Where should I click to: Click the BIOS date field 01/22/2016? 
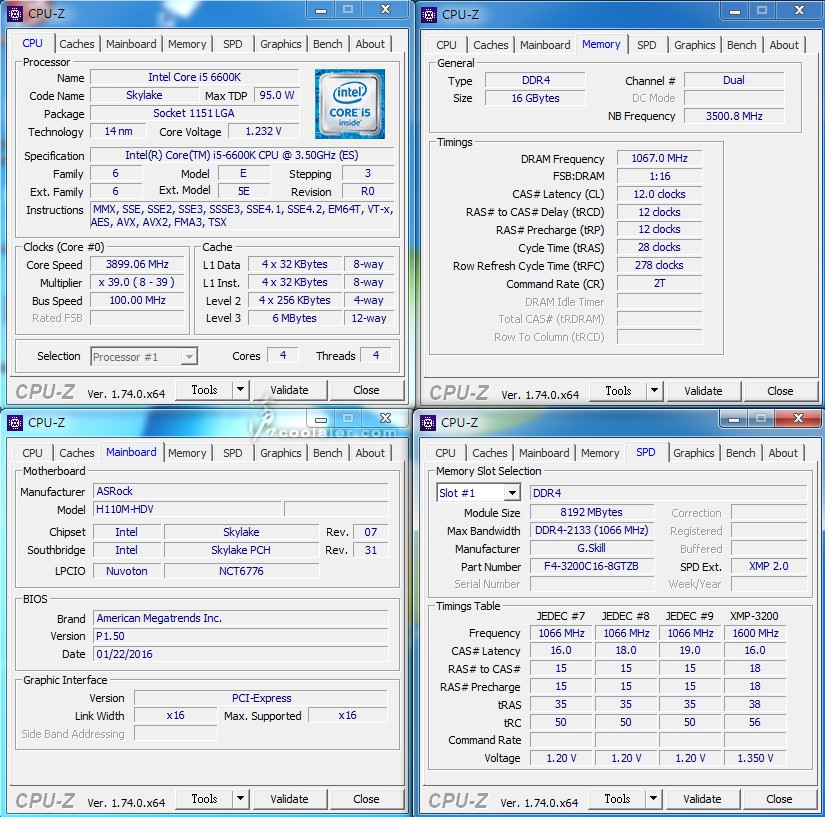pyautogui.click(x=240, y=654)
